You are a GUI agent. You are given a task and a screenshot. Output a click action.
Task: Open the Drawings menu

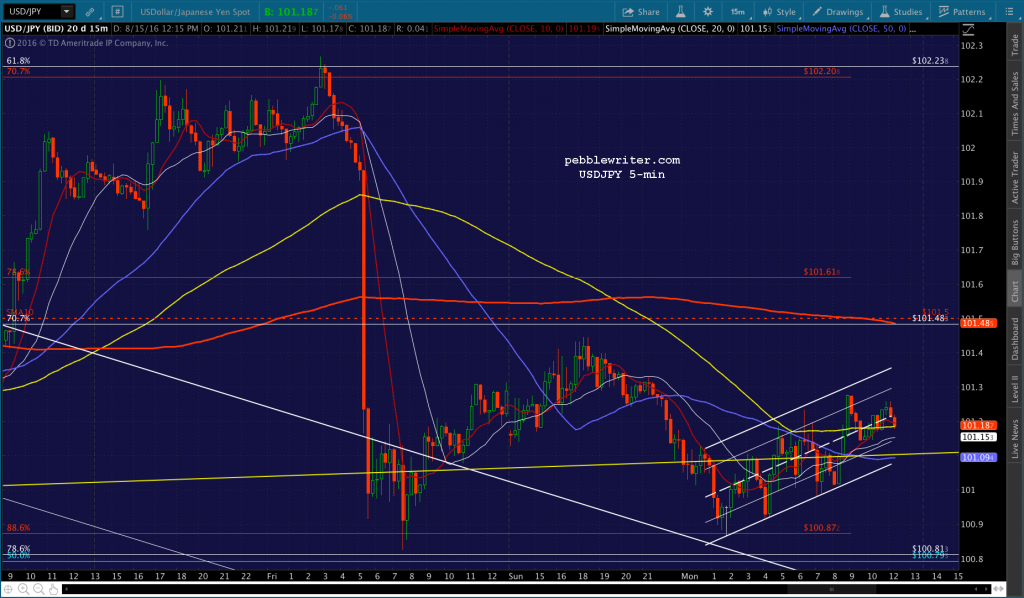[x=837, y=12]
